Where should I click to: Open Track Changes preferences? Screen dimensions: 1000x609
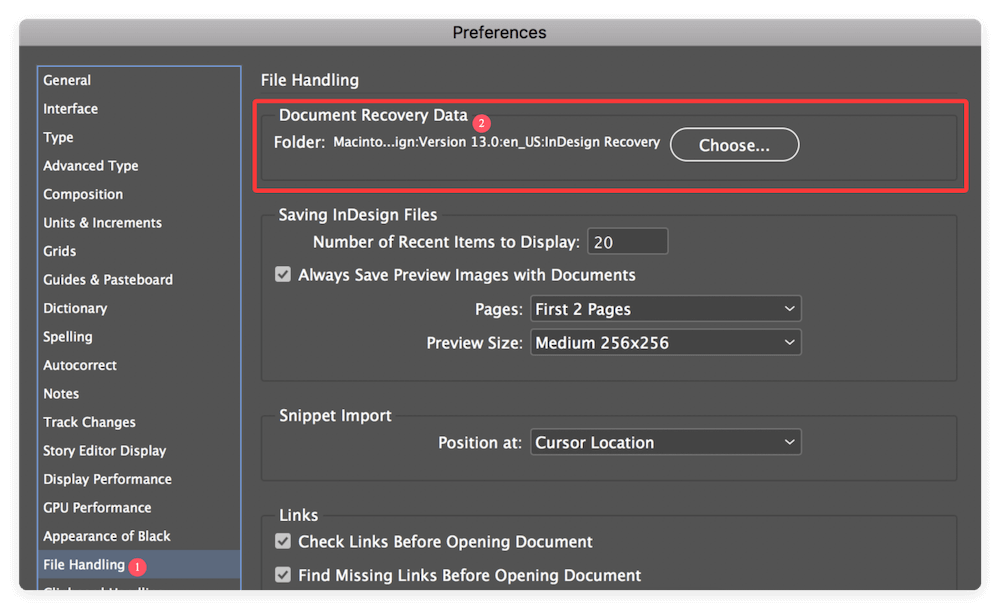[89, 422]
